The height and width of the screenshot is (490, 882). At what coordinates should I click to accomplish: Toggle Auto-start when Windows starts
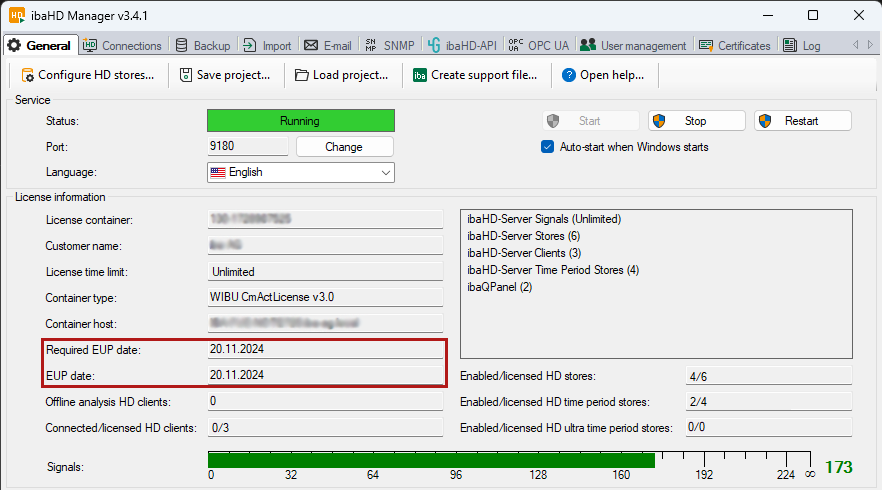point(547,147)
